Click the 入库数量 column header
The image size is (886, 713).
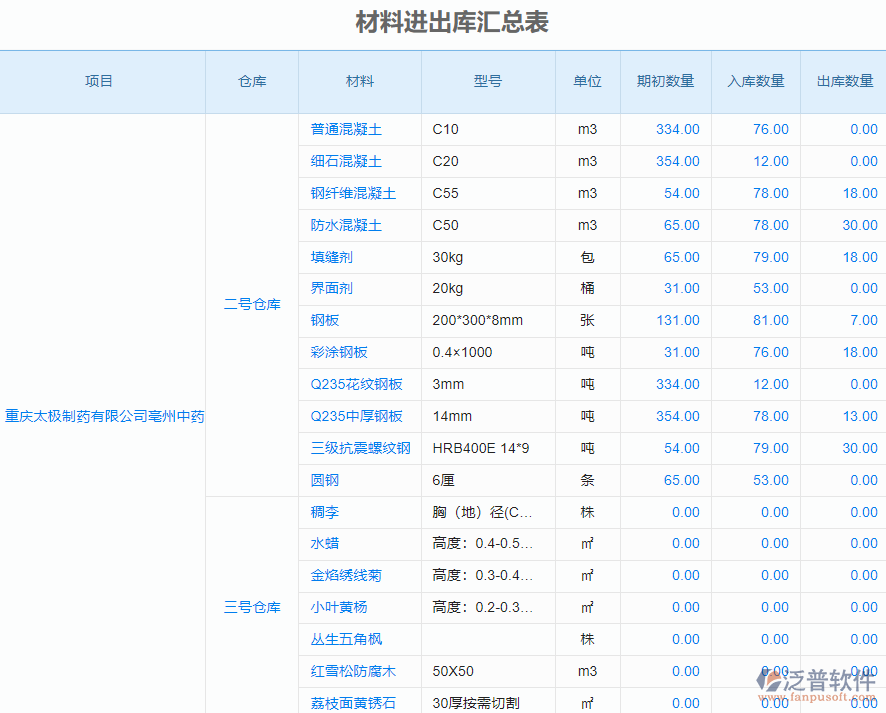pos(757,82)
